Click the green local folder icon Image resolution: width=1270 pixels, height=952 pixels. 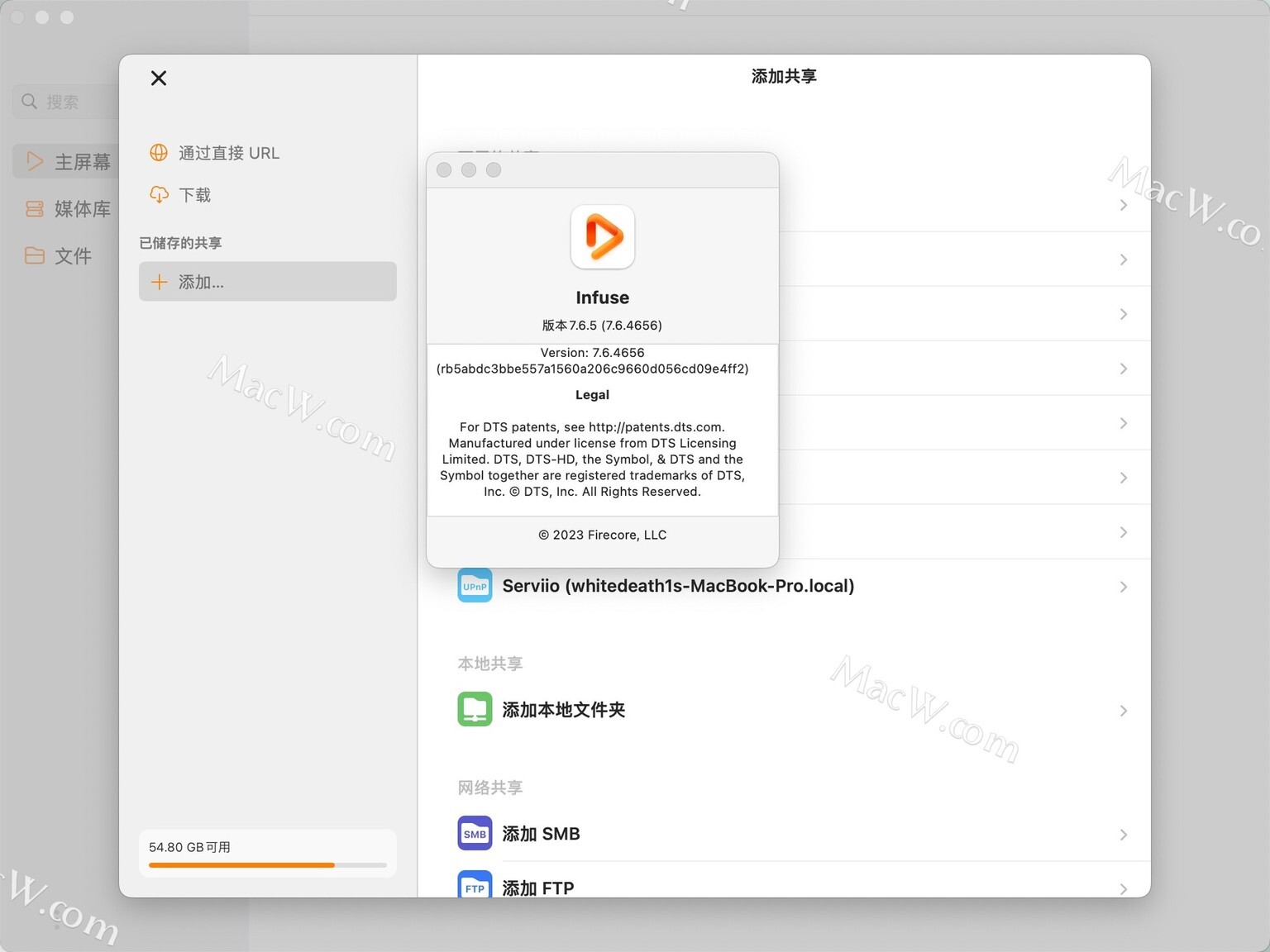(475, 709)
